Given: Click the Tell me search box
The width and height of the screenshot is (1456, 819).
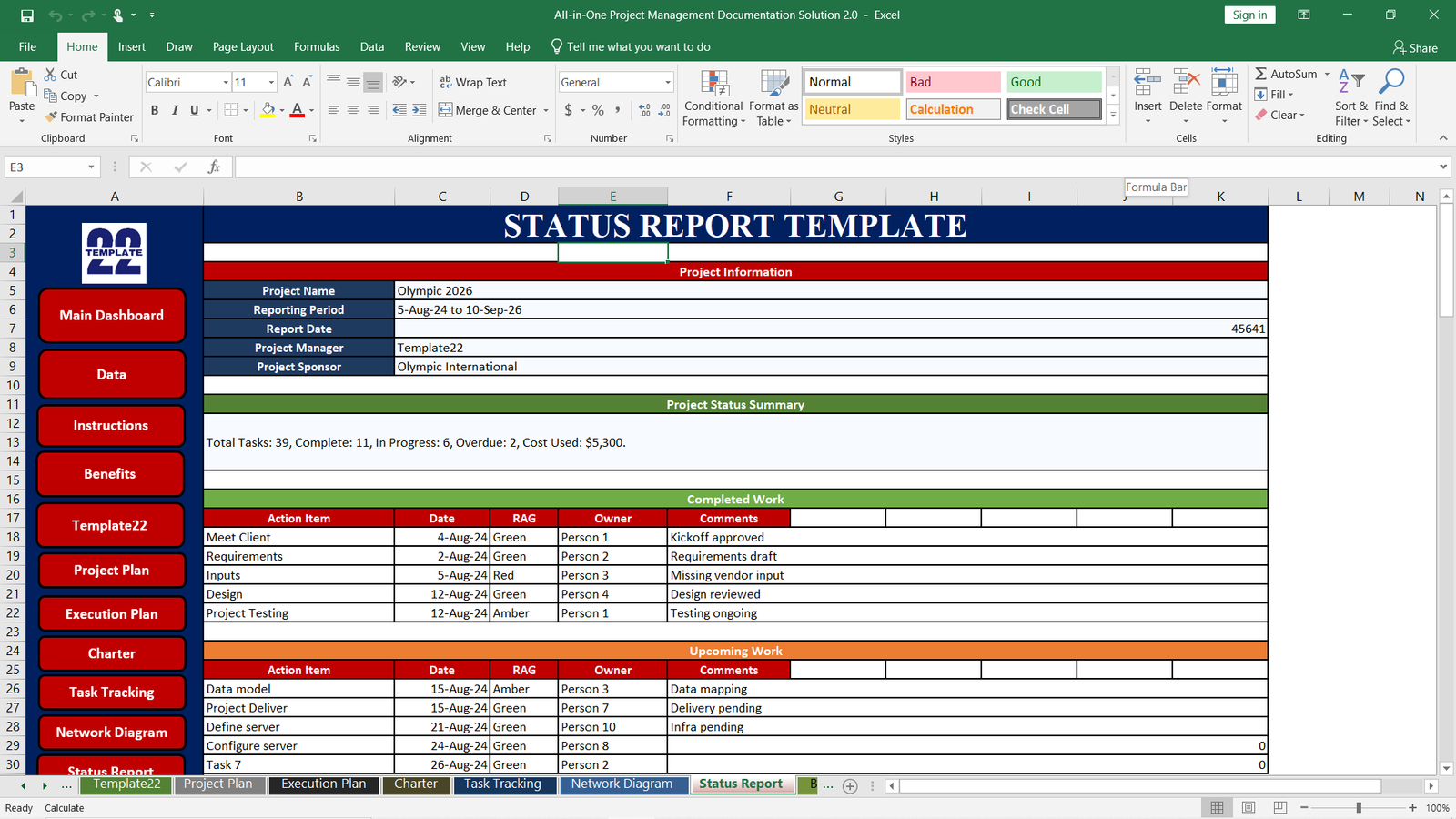Looking at the screenshot, I should click(631, 47).
